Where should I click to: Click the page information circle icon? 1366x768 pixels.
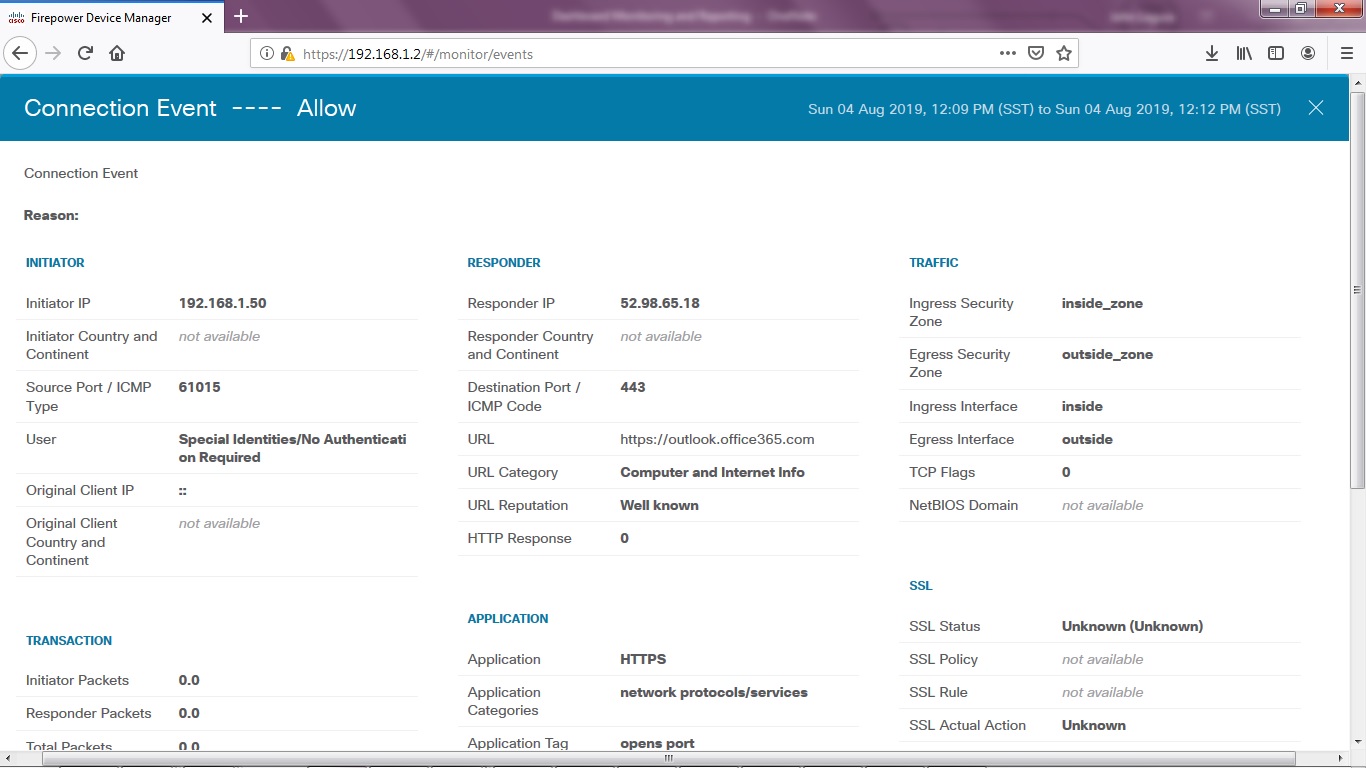point(266,52)
